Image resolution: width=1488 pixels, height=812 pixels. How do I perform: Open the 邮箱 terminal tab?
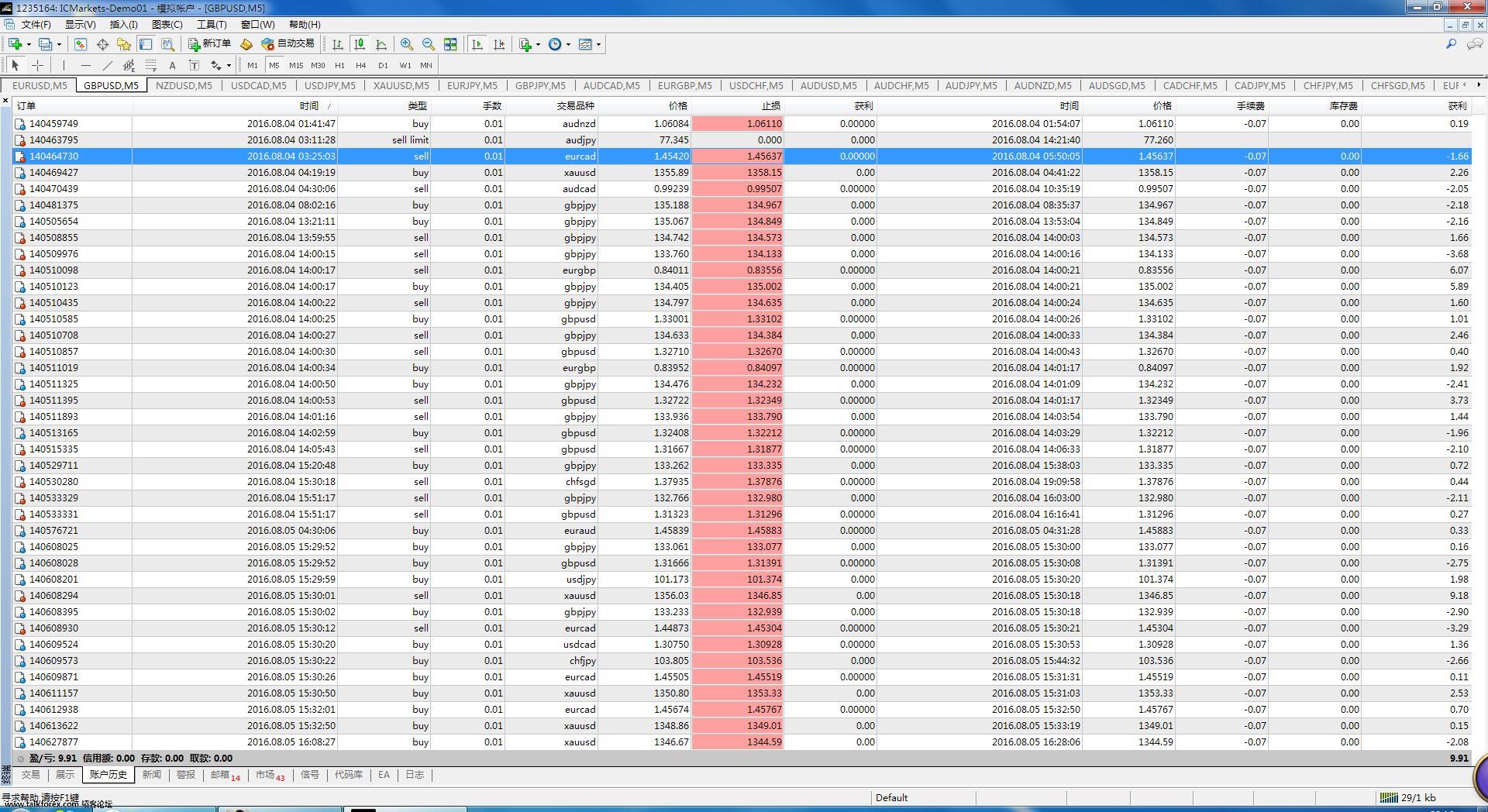tap(225, 775)
